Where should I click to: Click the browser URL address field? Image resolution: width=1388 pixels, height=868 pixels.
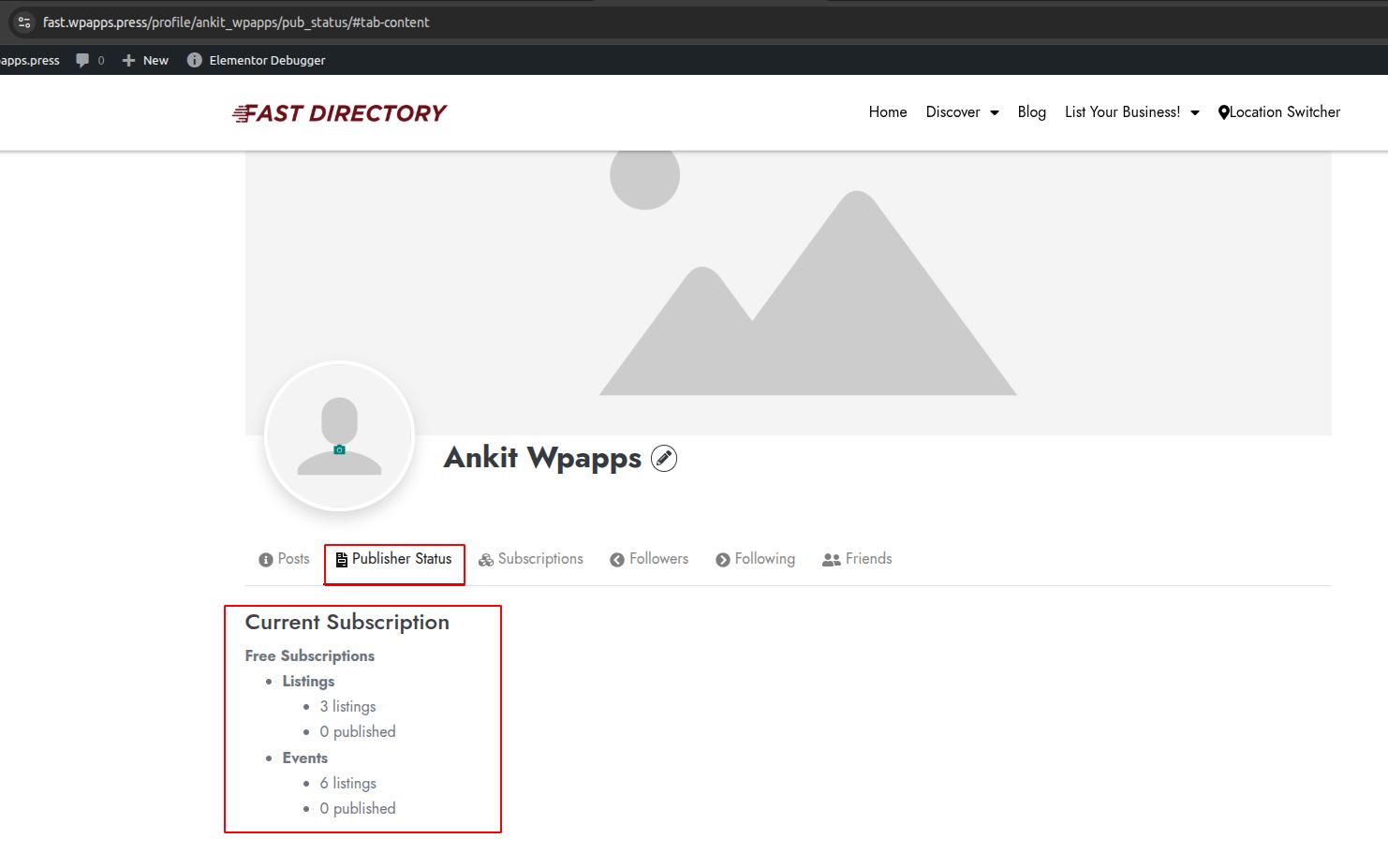tap(562, 22)
